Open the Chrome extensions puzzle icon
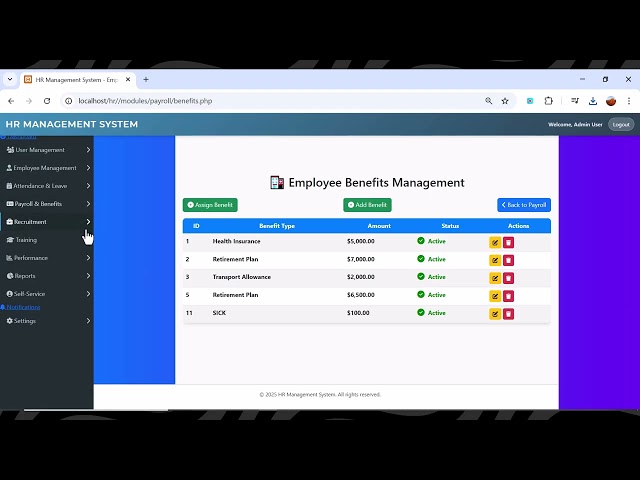The width and height of the screenshot is (640, 480). click(549, 101)
